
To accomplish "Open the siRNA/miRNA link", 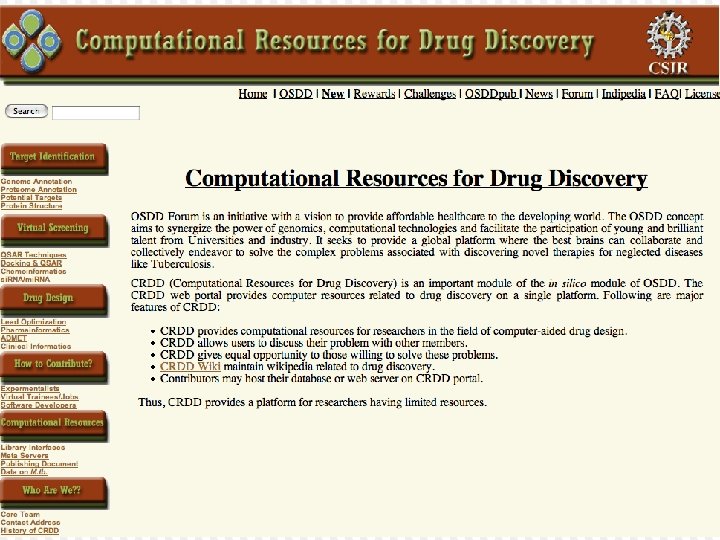I will (25, 280).
